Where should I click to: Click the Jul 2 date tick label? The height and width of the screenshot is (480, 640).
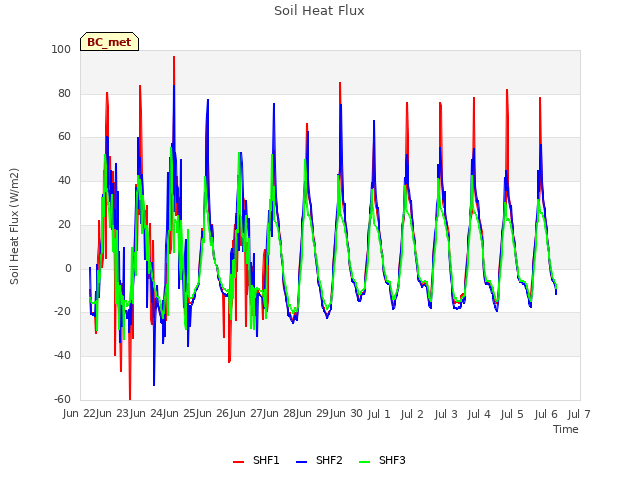coord(412,415)
